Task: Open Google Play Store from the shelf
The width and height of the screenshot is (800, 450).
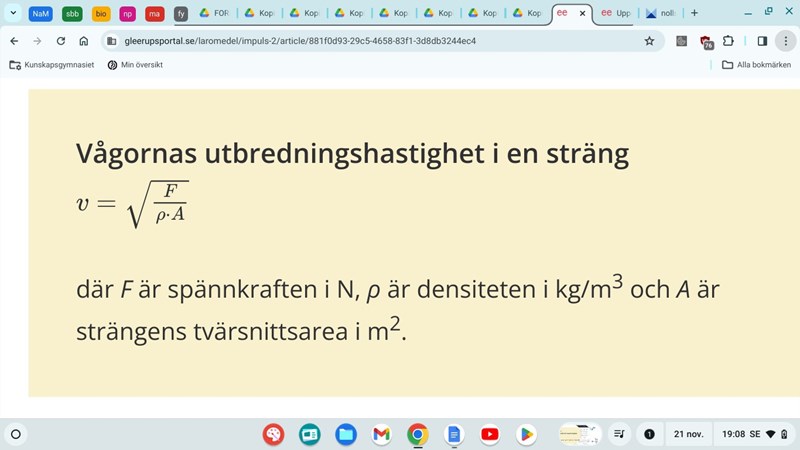Action: click(x=525, y=434)
